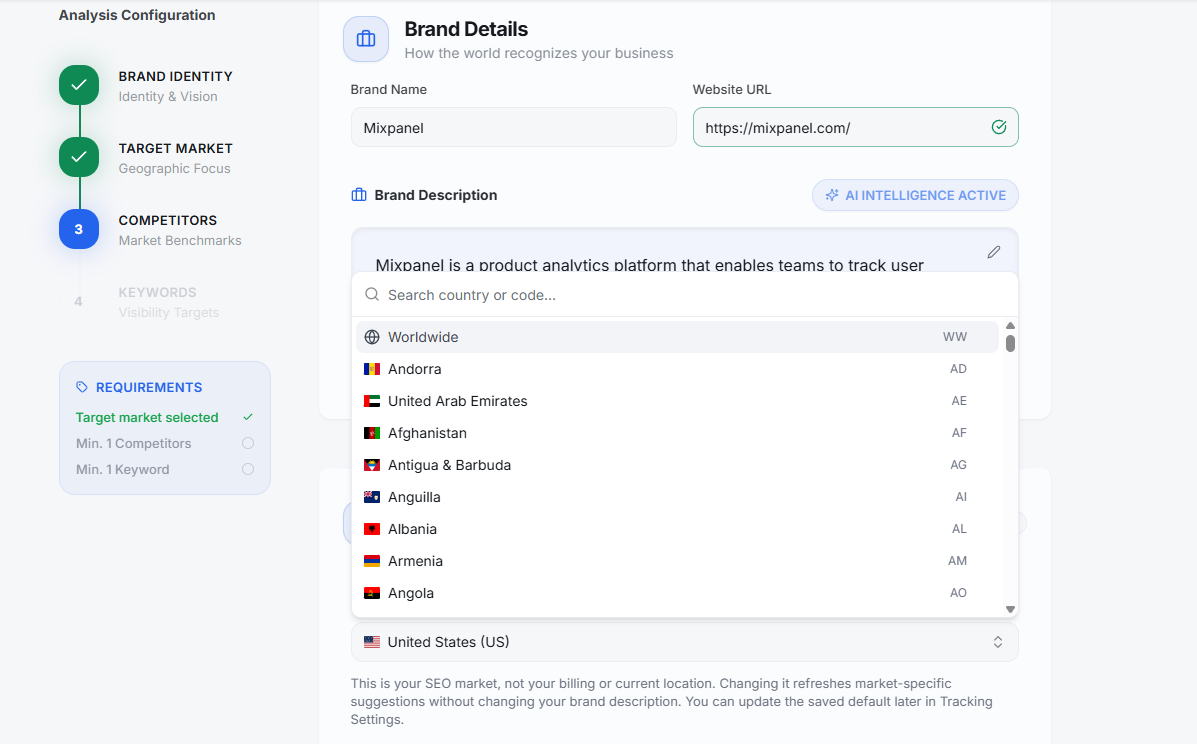Click the search magnifier icon in country search
This screenshot has height=744, width=1197.
coord(372,295)
